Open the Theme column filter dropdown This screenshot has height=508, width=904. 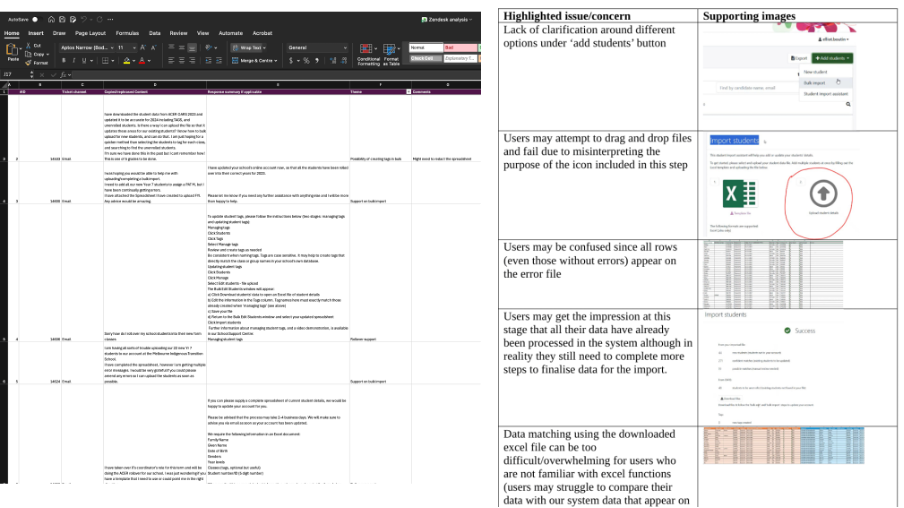(409, 92)
